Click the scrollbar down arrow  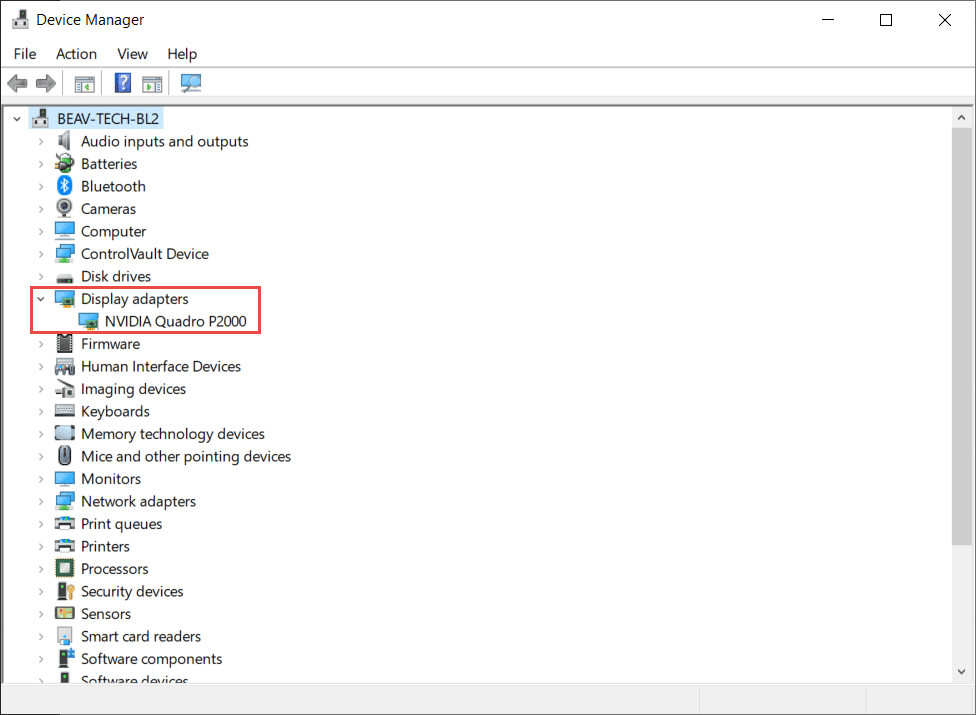pyautogui.click(x=962, y=671)
